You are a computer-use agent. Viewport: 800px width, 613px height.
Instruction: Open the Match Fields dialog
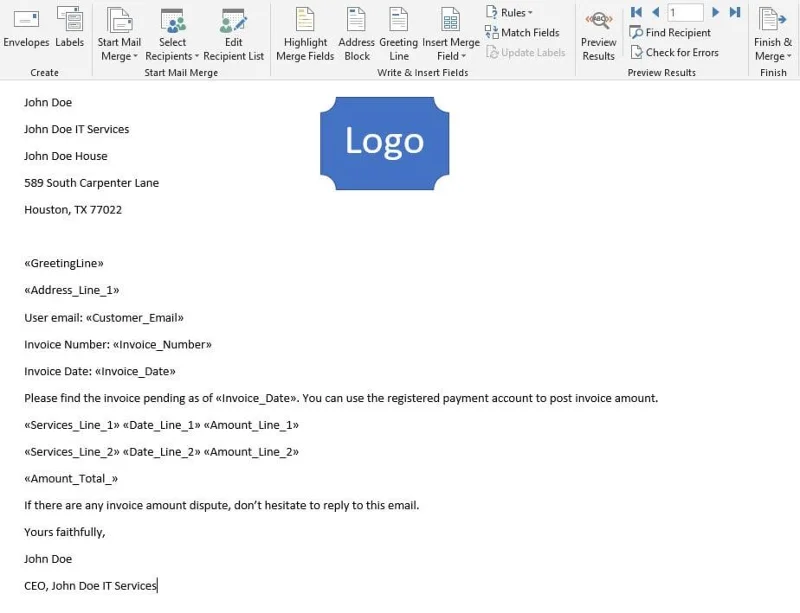[522, 31]
